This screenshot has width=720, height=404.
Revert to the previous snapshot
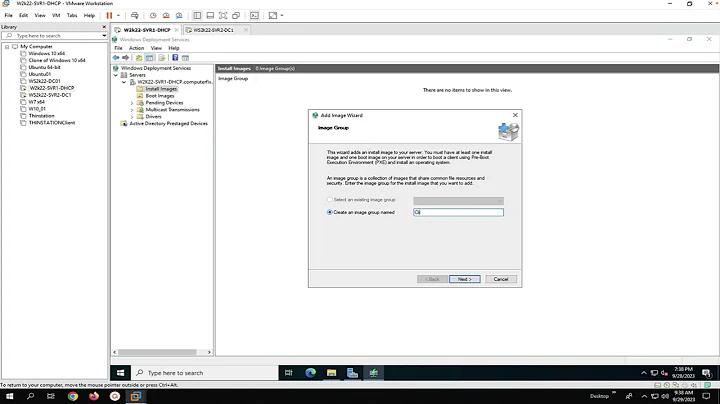pyautogui.click(x=166, y=15)
